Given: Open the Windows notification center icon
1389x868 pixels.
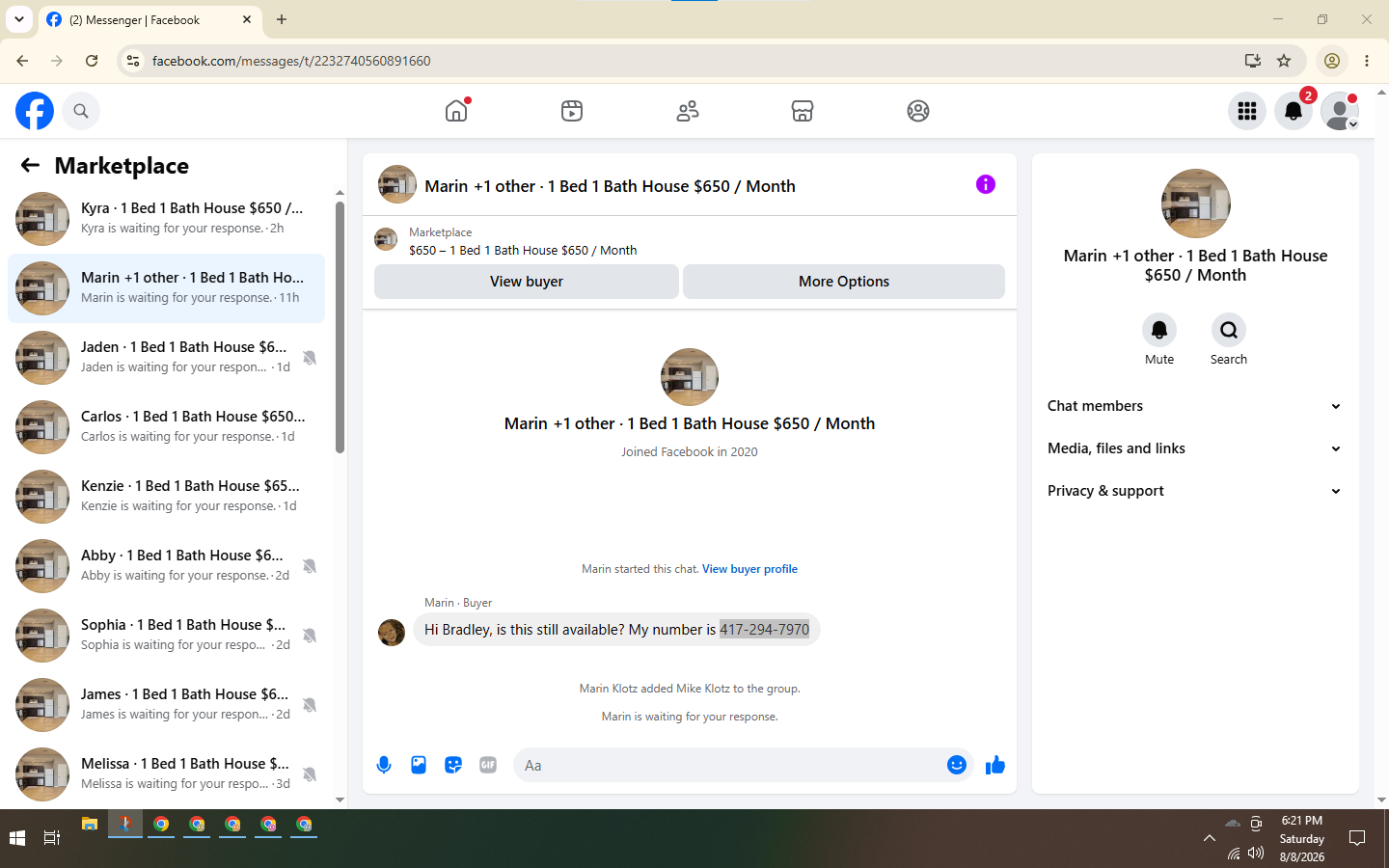Looking at the screenshot, I should [x=1357, y=838].
